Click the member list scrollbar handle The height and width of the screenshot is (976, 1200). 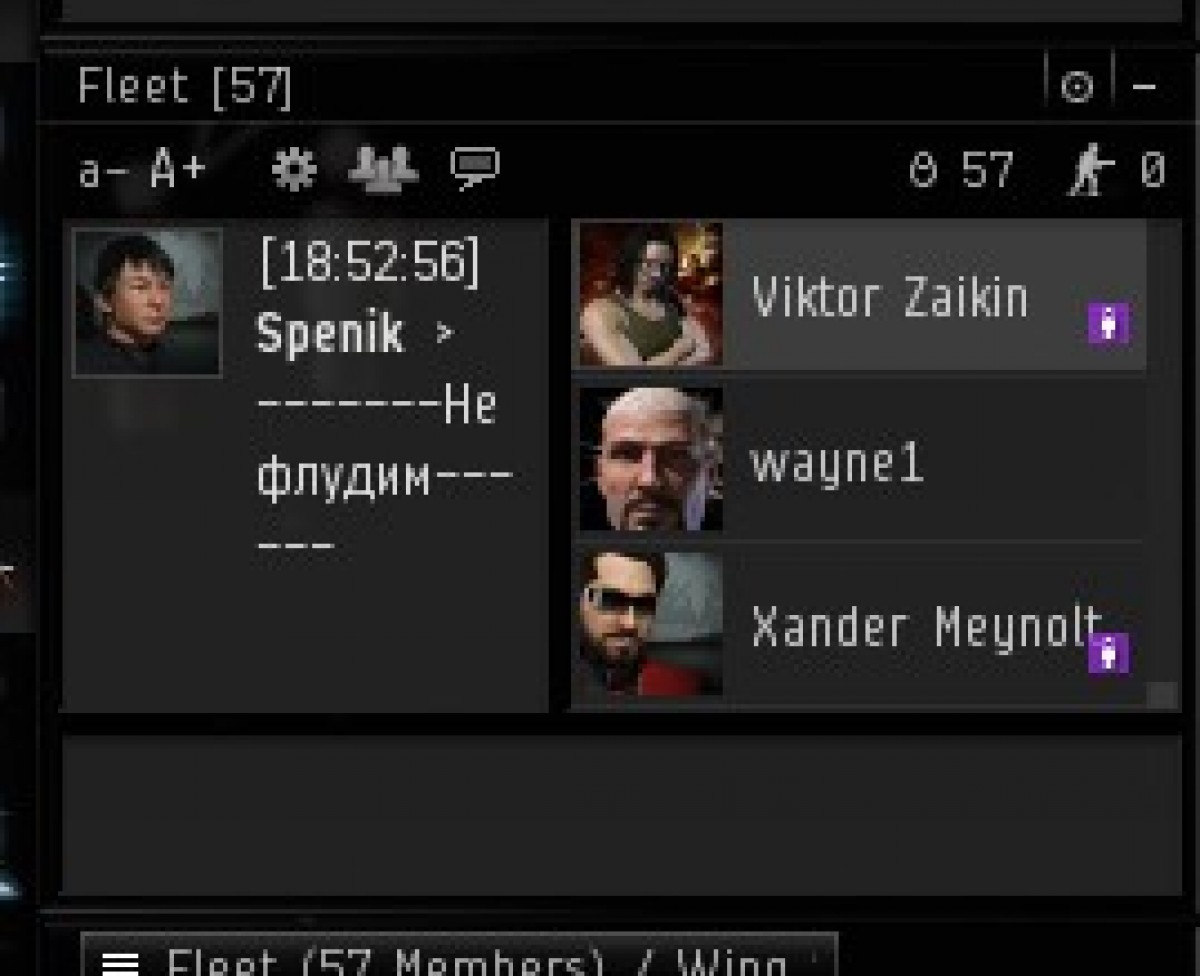coord(1162,695)
